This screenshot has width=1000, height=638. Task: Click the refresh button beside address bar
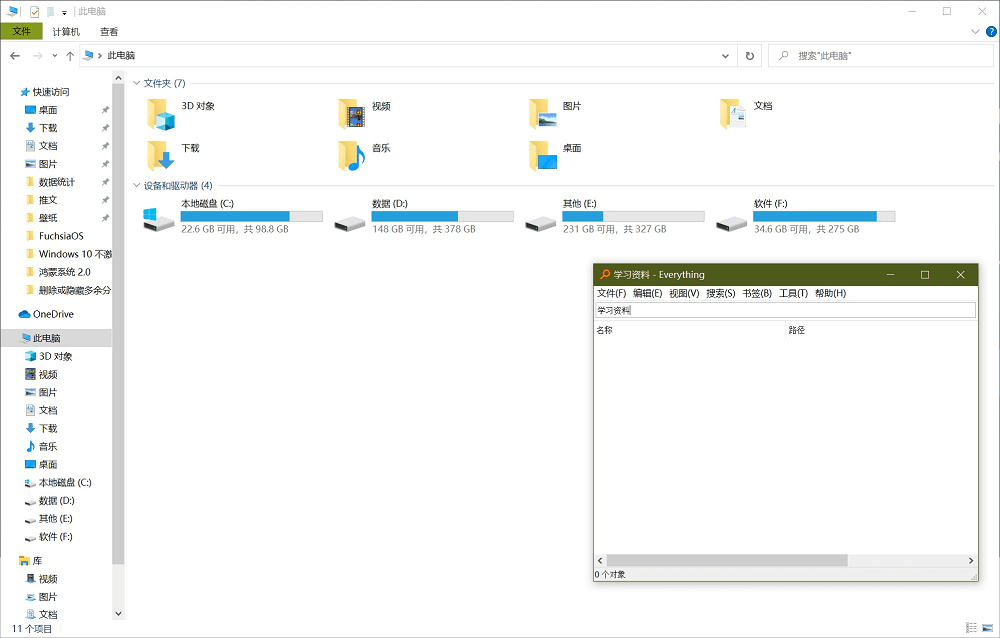pyautogui.click(x=750, y=56)
